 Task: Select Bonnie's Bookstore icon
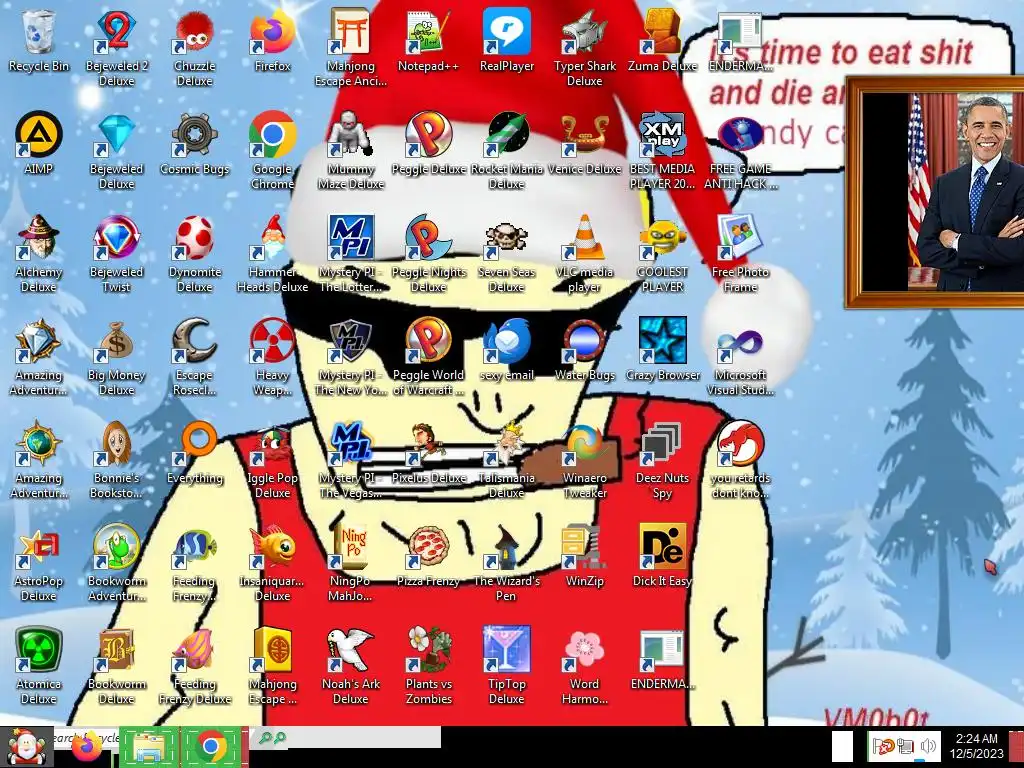[x=116, y=461]
